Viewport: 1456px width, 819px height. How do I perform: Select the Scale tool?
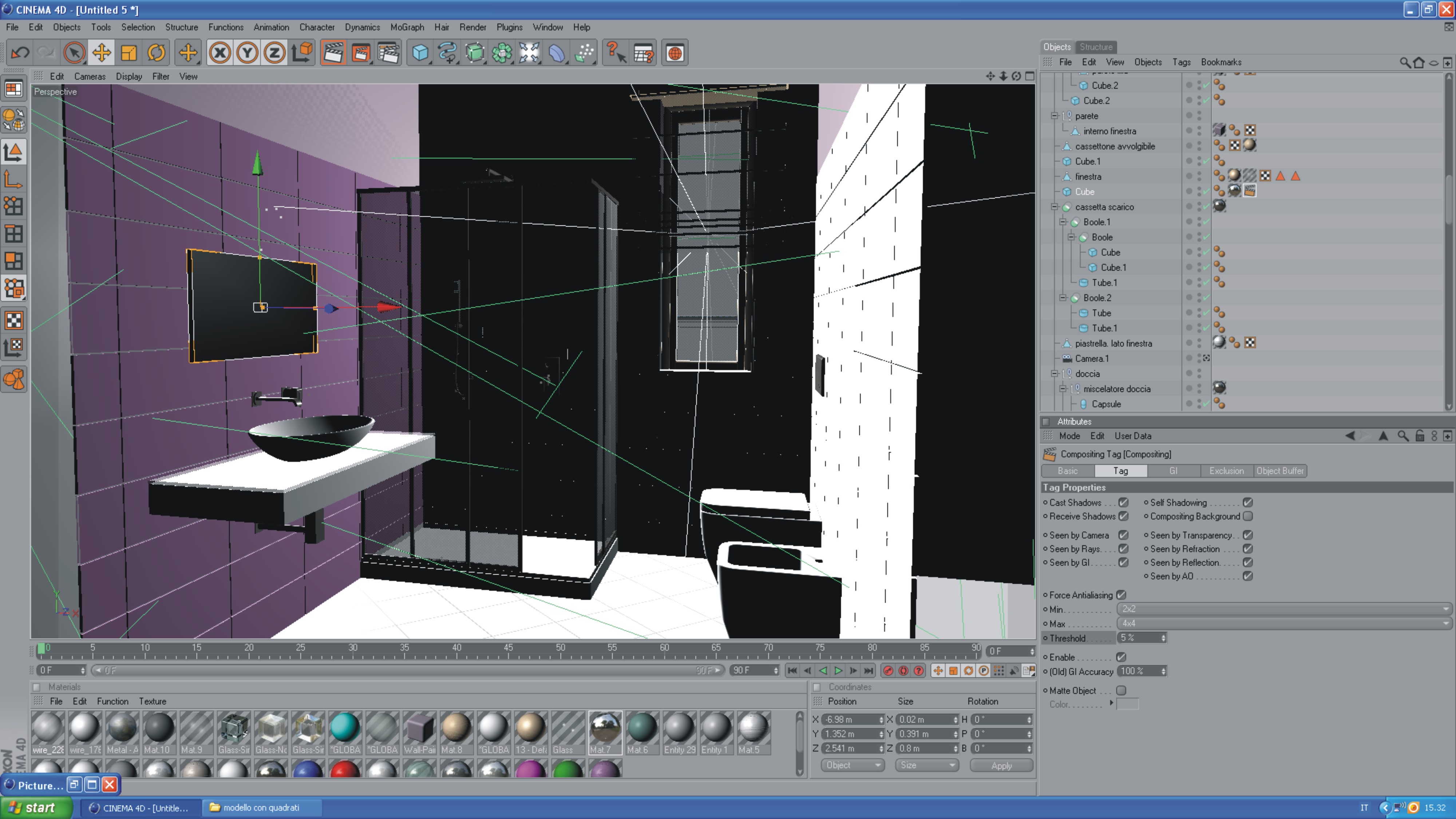tap(129, 53)
